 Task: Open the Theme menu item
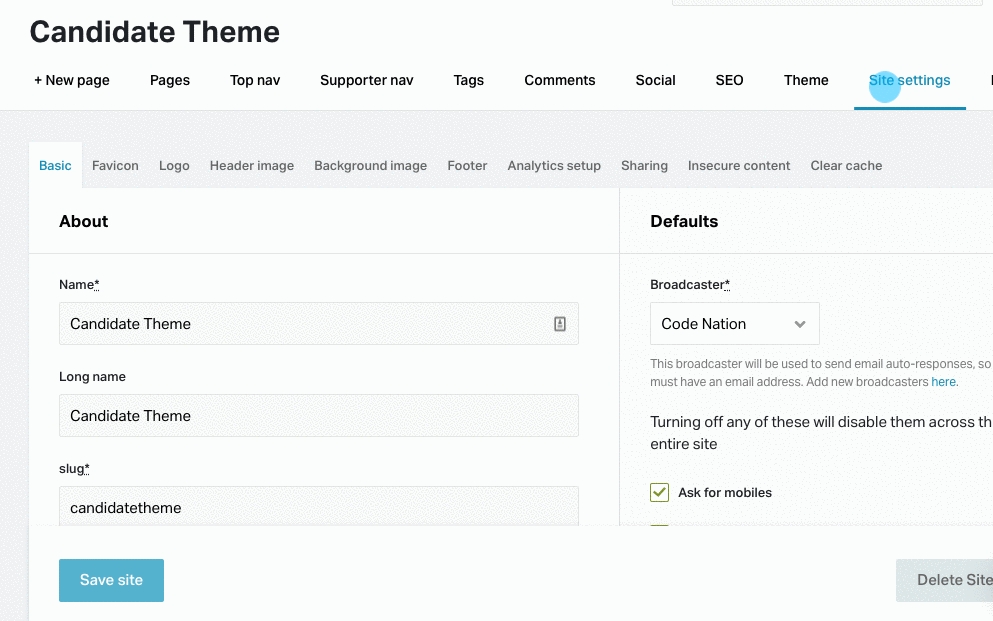[x=806, y=81]
